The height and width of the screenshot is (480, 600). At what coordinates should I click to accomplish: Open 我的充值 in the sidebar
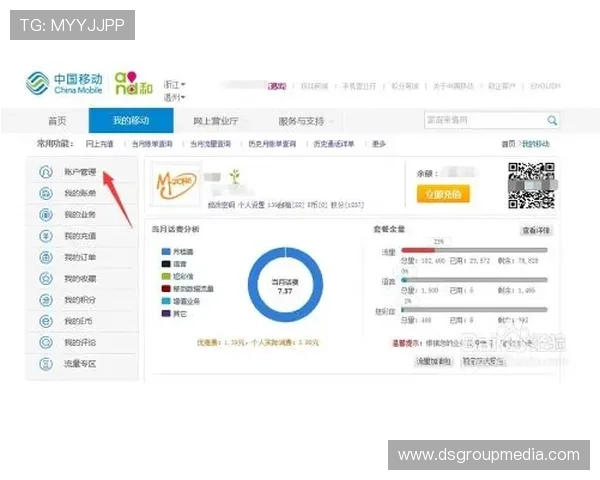pos(80,236)
